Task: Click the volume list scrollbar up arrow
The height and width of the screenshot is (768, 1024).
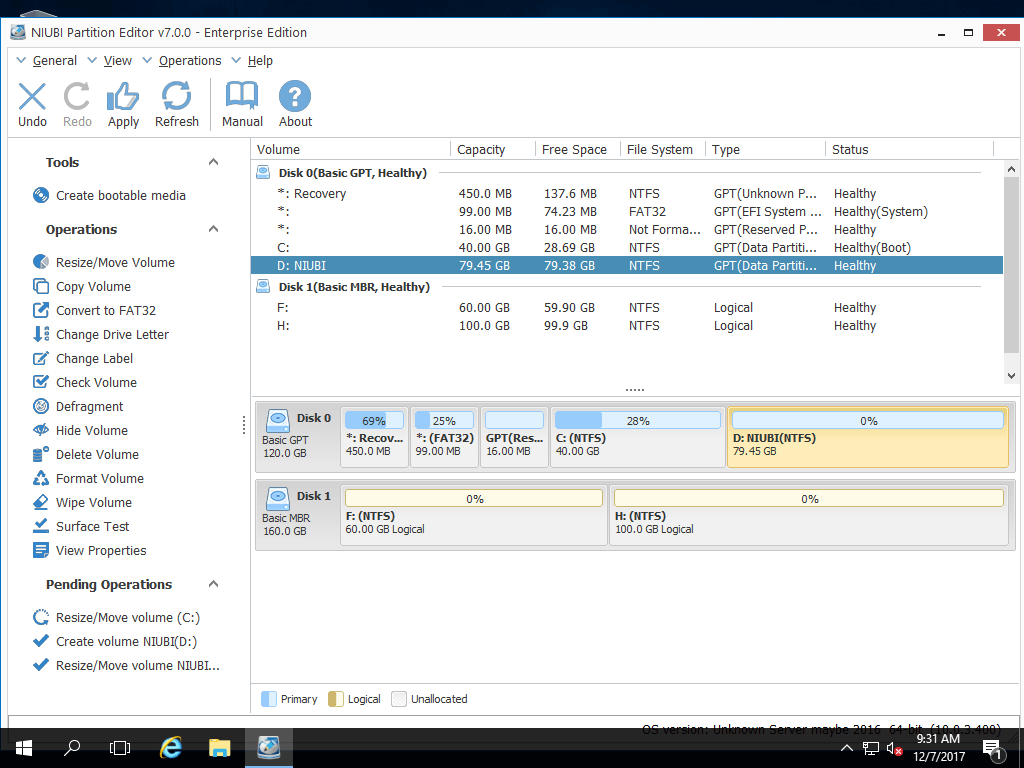Action: pyautogui.click(x=1011, y=169)
